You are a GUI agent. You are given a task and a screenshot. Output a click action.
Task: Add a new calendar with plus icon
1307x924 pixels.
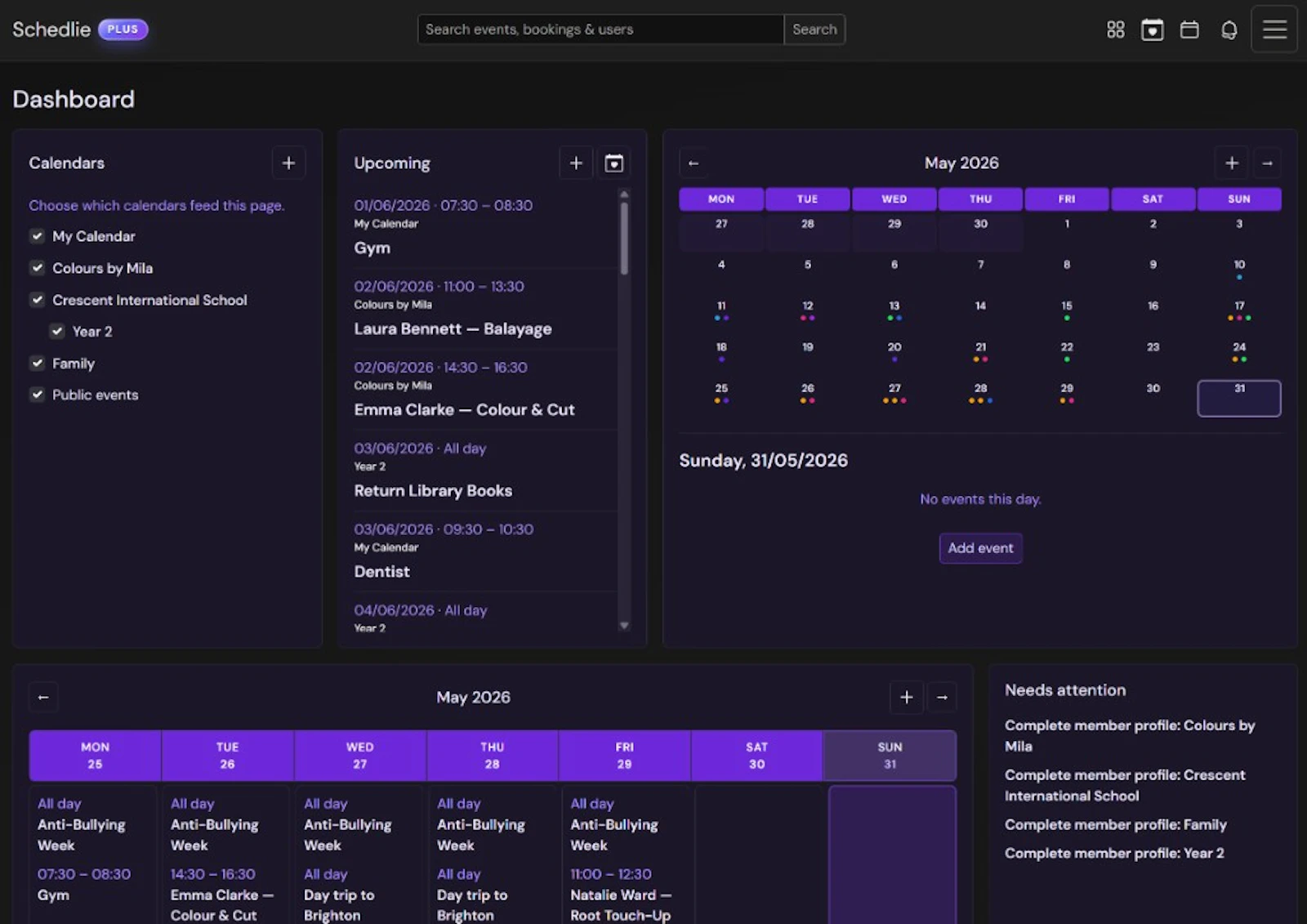288,163
